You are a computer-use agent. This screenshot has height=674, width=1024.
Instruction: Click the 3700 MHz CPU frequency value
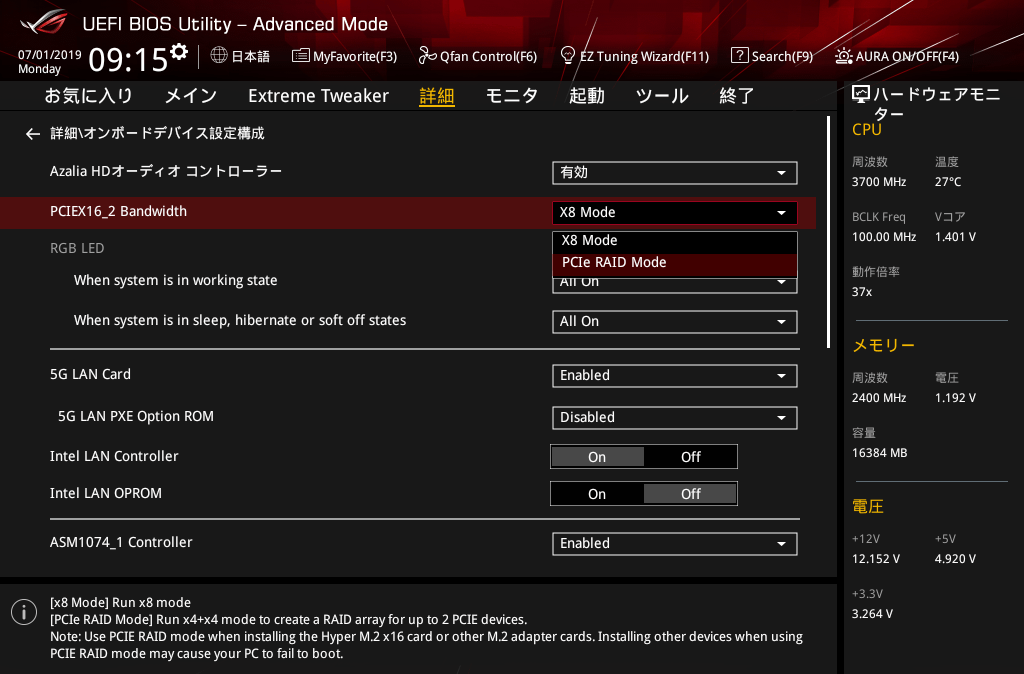878,182
